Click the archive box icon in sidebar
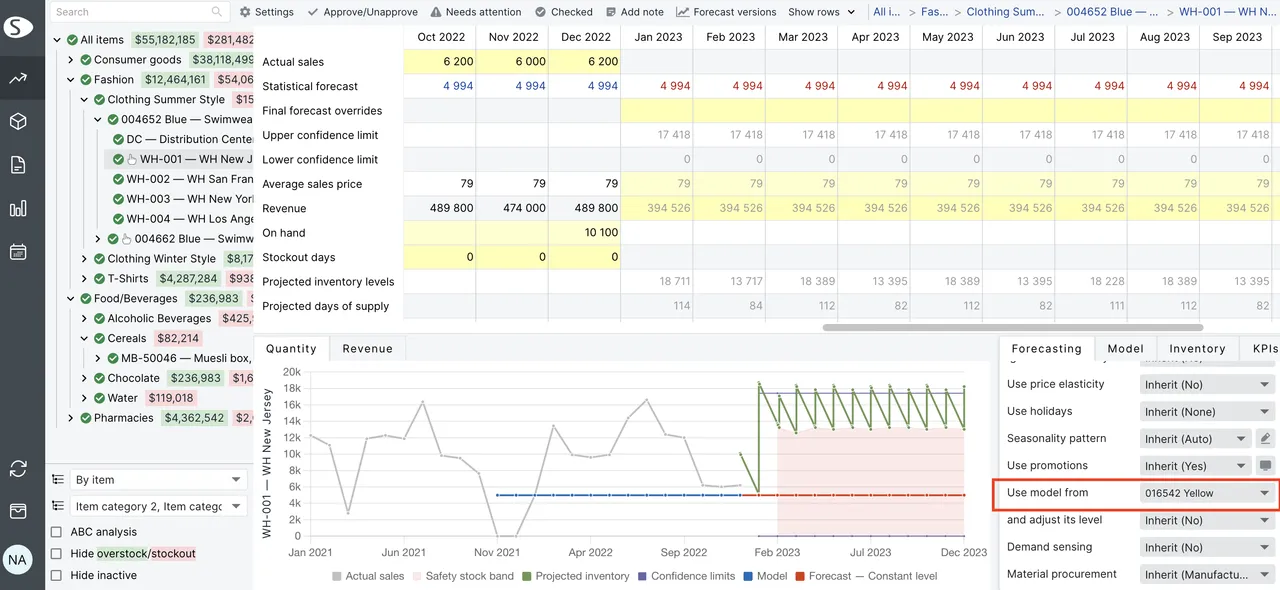The height and width of the screenshot is (590, 1280). pos(18,511)
